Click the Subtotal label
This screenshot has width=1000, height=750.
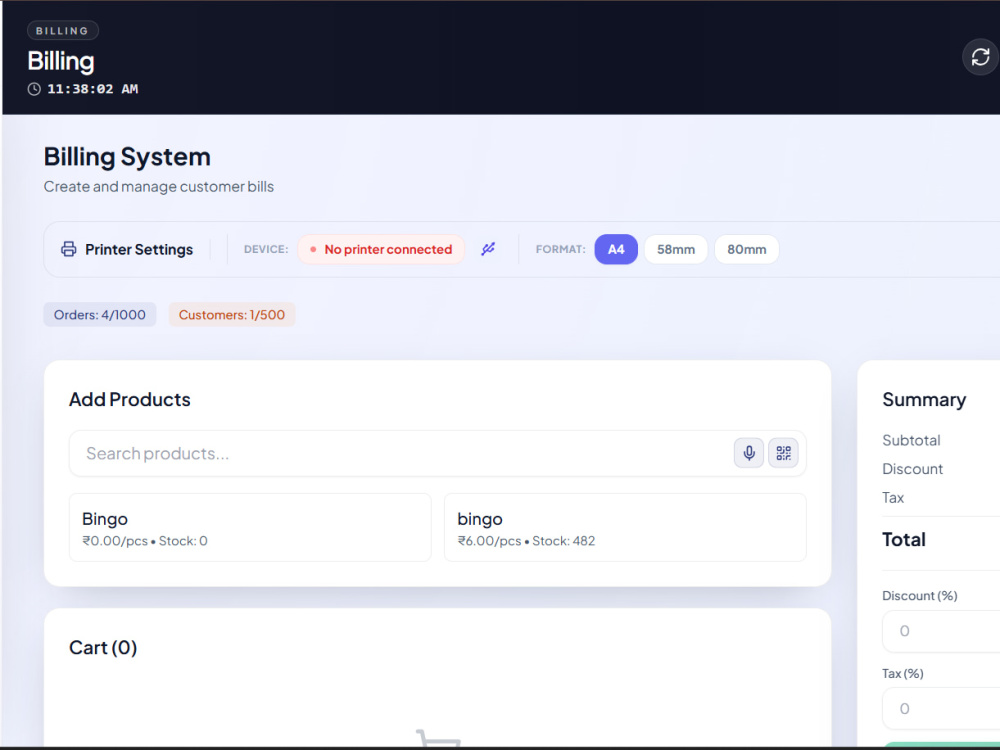pyautogui.click(x=911, y=440)
